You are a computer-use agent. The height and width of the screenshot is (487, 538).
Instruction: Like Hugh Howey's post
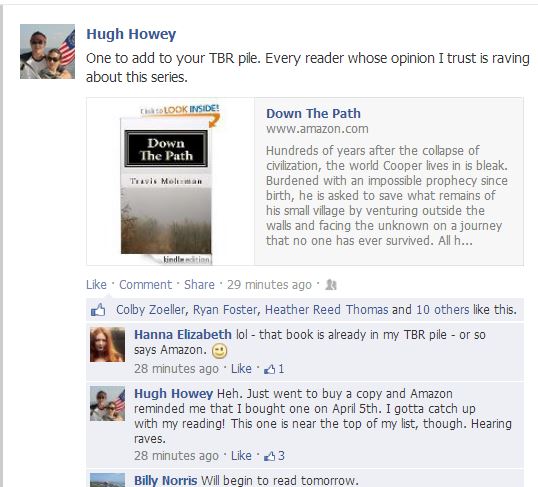click(x=96, y=285)
